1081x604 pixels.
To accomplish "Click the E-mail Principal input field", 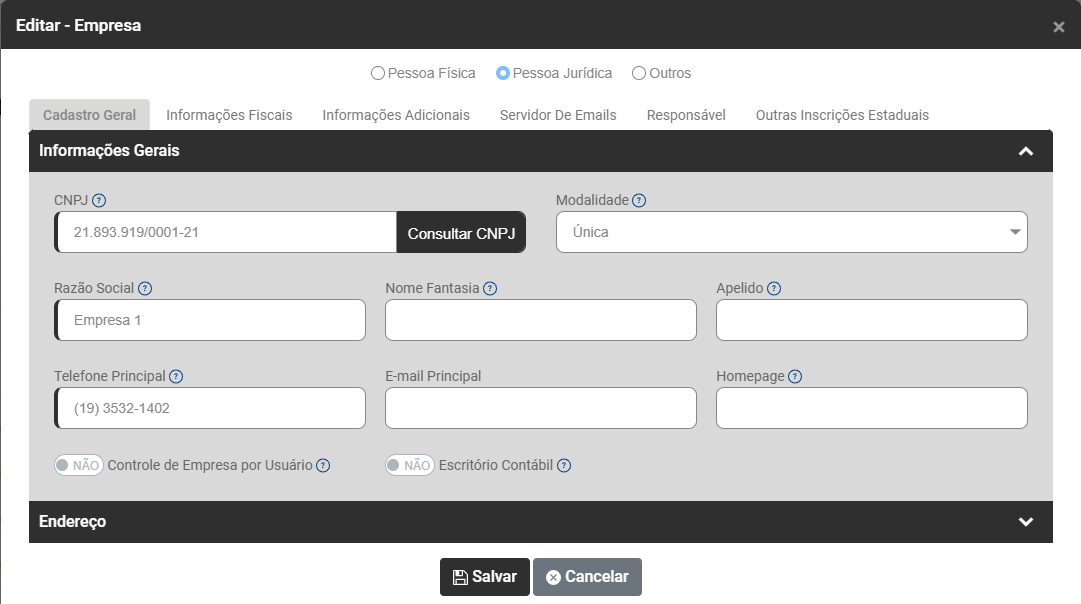I will (x=540, y=408).
